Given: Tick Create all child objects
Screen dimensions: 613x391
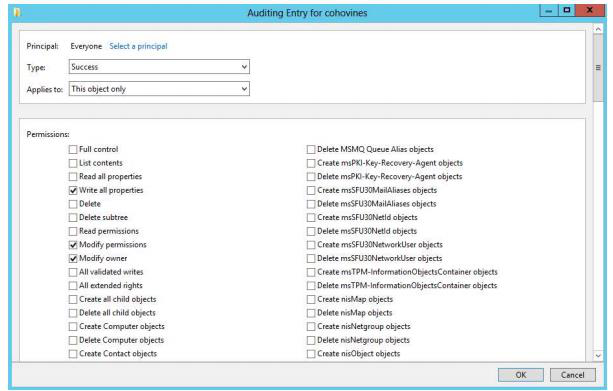Looking at the screenshot, I should click(x=73, y=300).
